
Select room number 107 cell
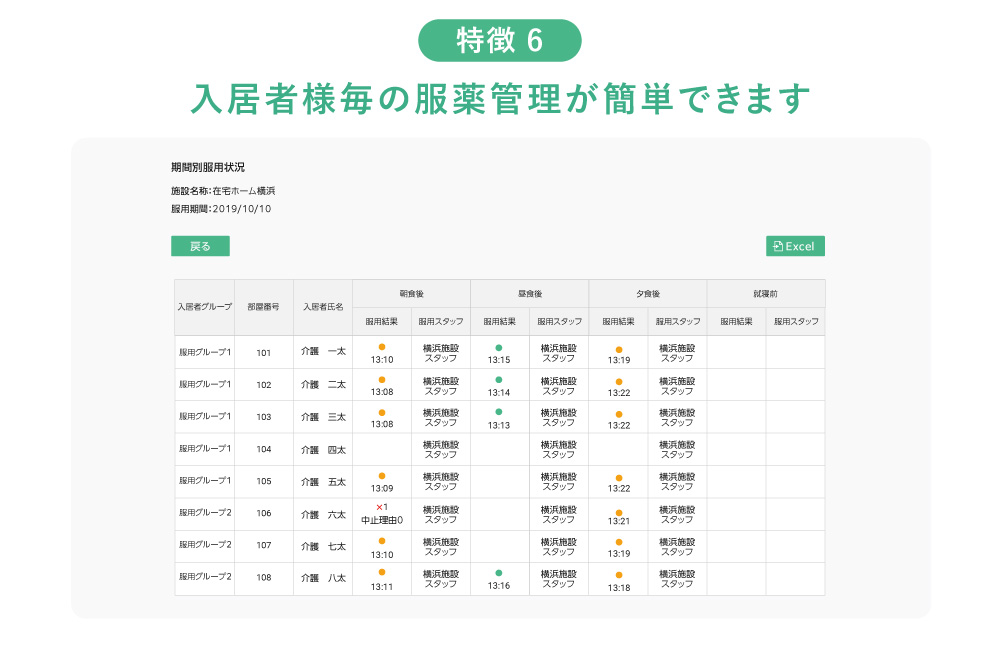point(263,545)
